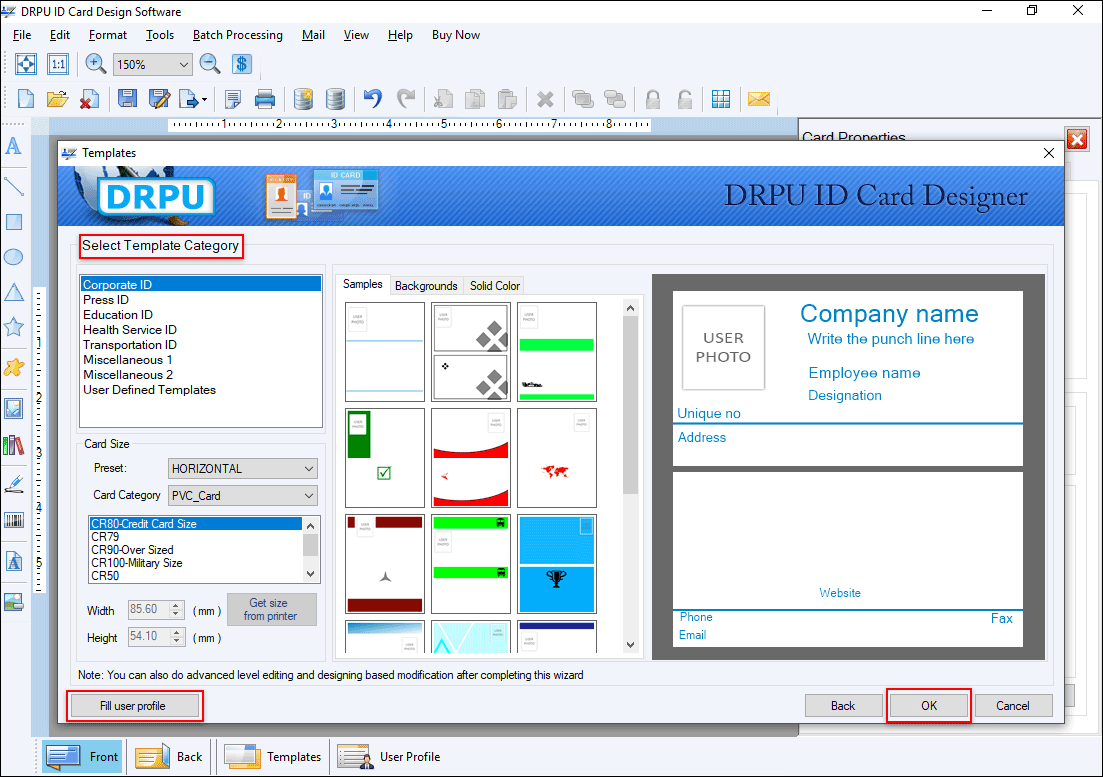Select the signature pen tool icon

[x=14, y=484]
